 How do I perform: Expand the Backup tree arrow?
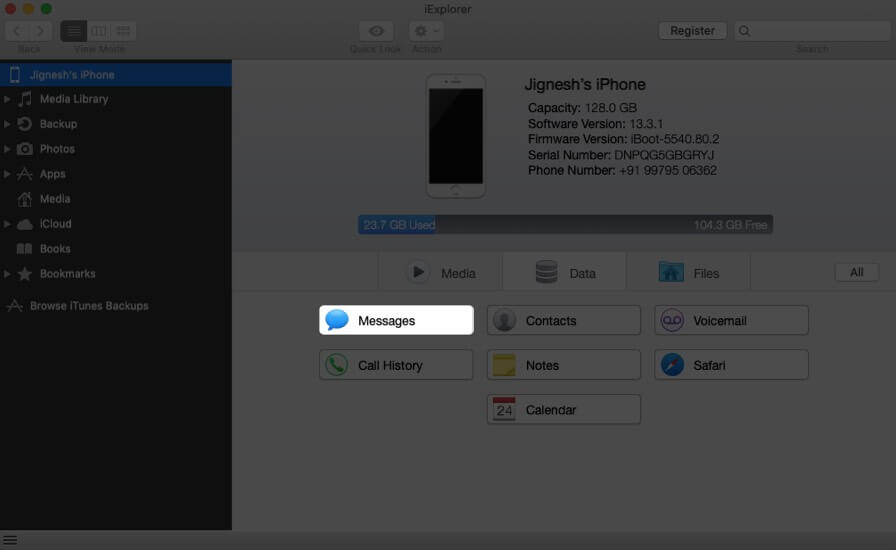7,124
